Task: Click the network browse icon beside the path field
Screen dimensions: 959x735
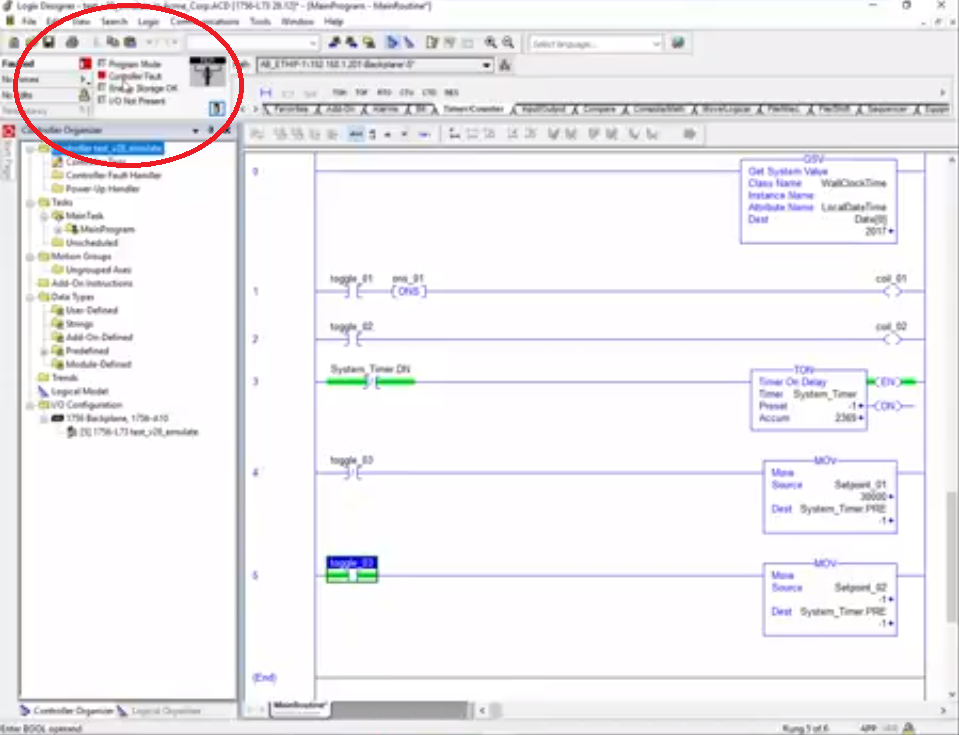Action: coord(505,65)
